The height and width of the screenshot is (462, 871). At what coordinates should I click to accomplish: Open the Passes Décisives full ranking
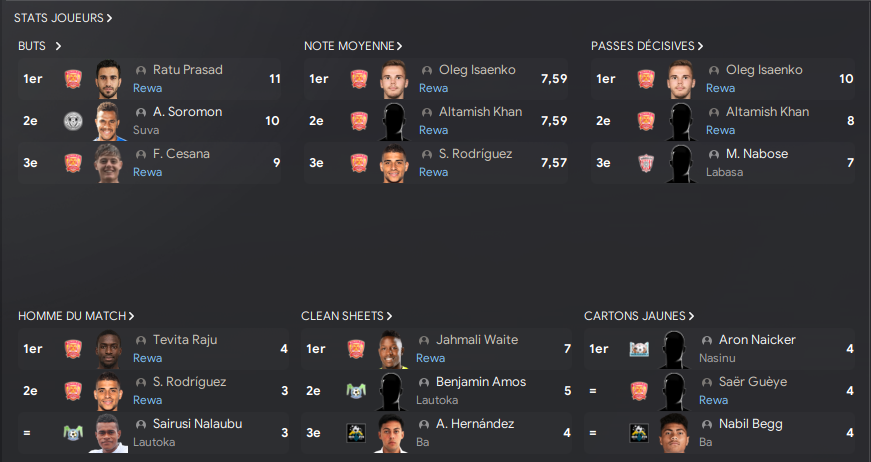pyautogui.click(x=647, y=46)
